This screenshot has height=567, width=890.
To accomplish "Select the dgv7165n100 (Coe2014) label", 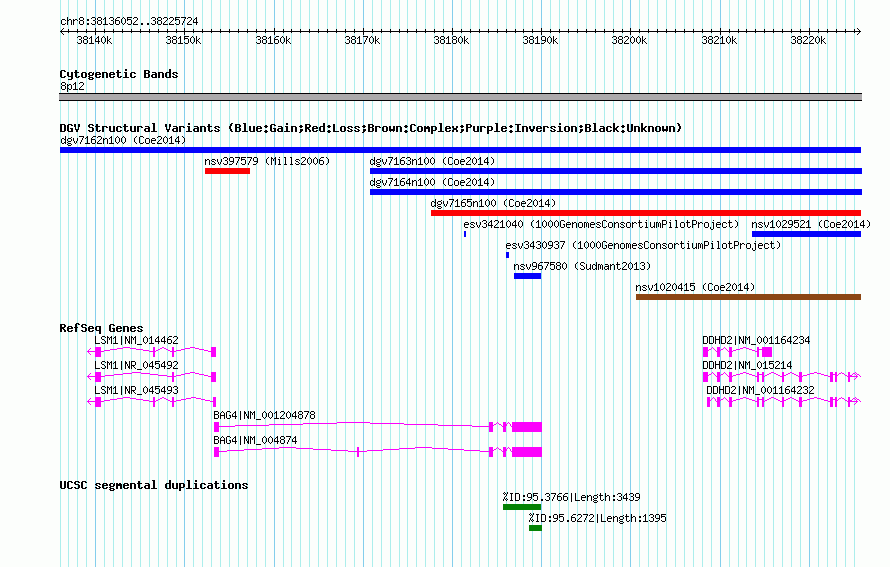I will click(493, 203).
